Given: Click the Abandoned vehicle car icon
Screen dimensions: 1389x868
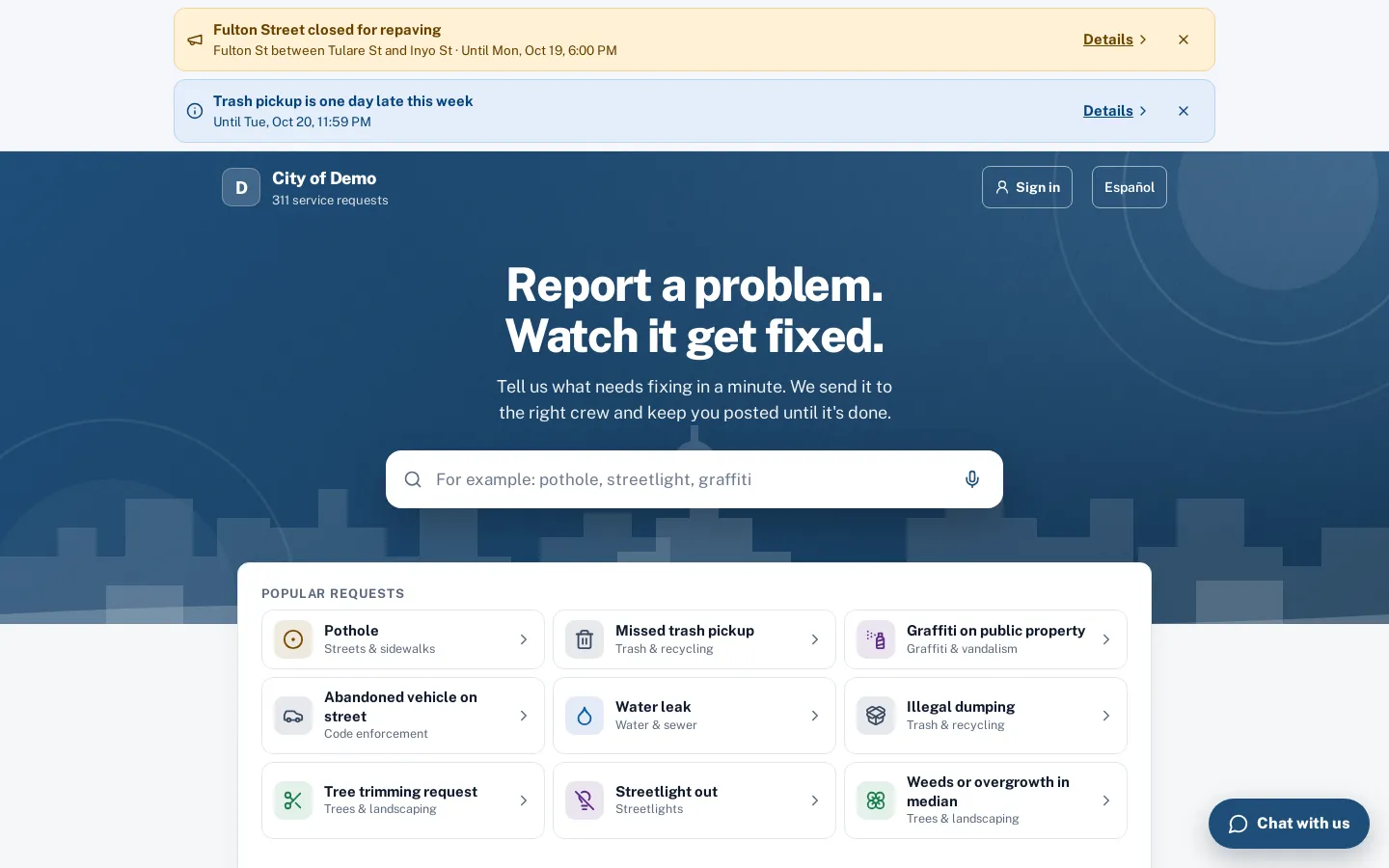Looking at the screenshot, I should (x=293, y=716).
